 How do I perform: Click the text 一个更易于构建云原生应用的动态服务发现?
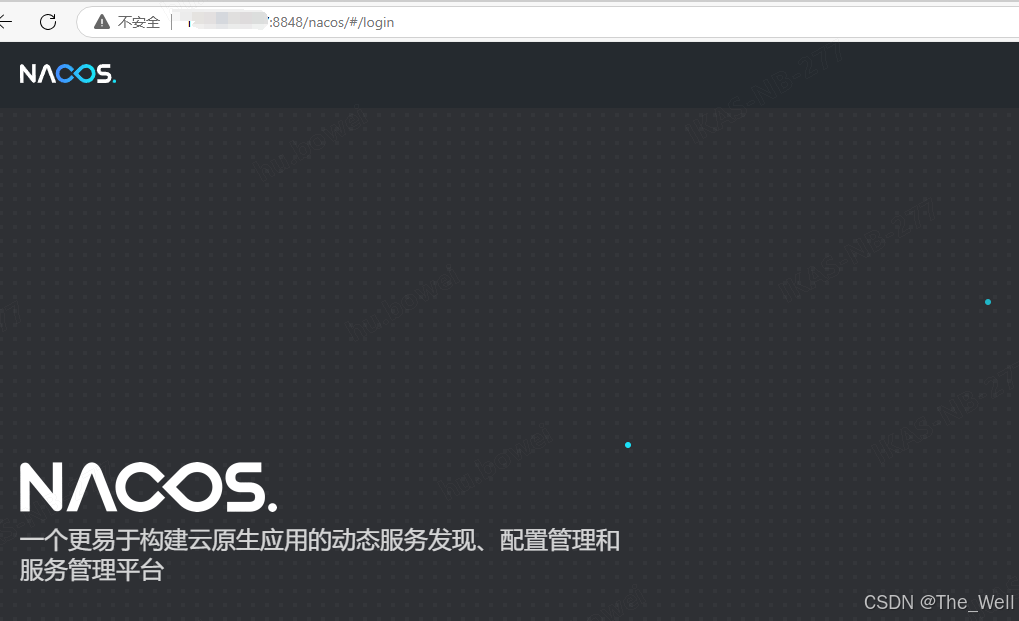248,540
